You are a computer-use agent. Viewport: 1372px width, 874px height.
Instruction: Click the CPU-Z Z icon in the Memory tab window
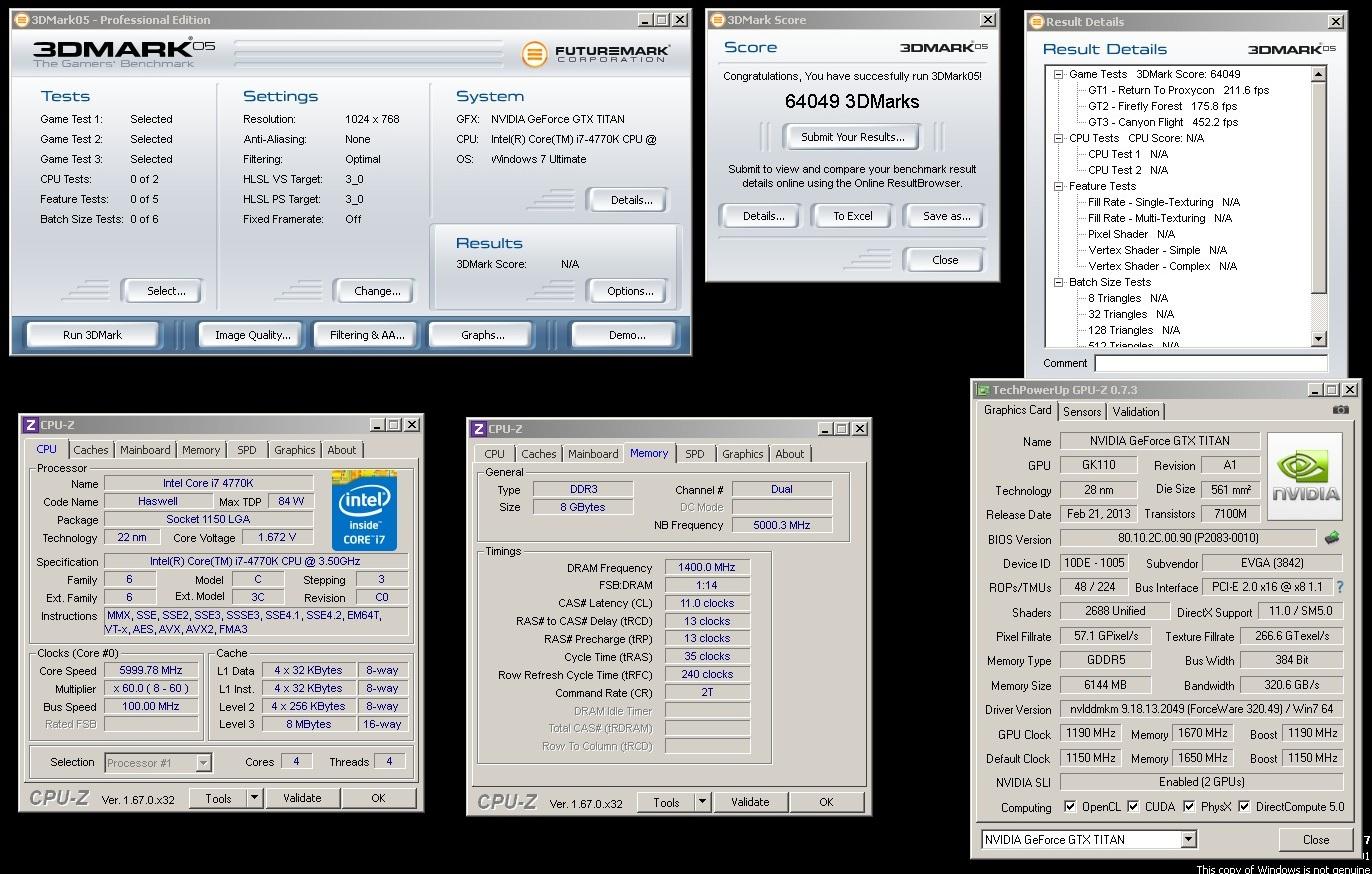point(478,429)
